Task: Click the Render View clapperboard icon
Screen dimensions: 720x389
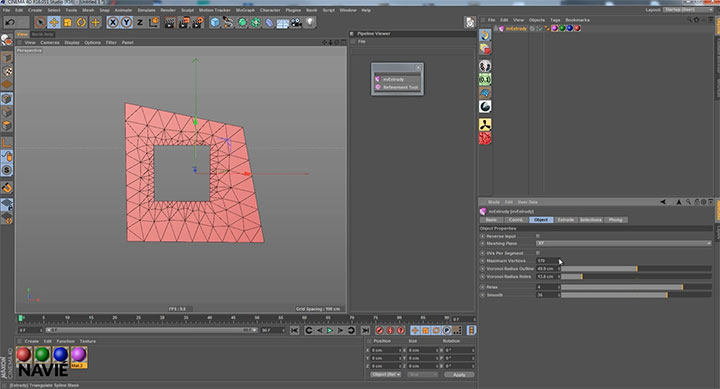Action: click(x=170, y=22)
